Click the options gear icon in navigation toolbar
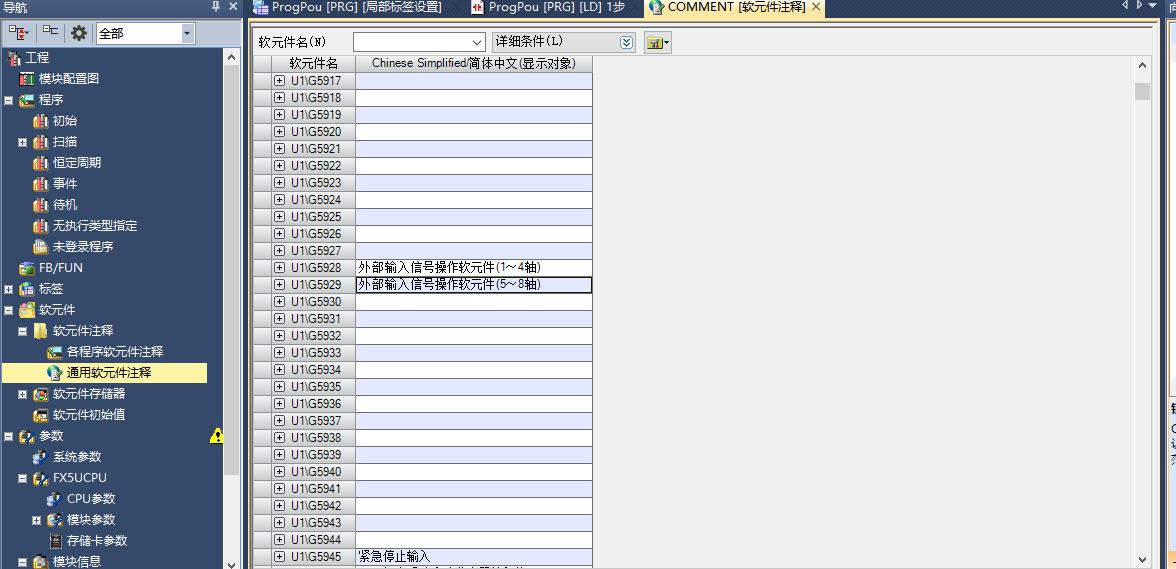The width and height of the screenshot is (1176, 569). [79, 33]
